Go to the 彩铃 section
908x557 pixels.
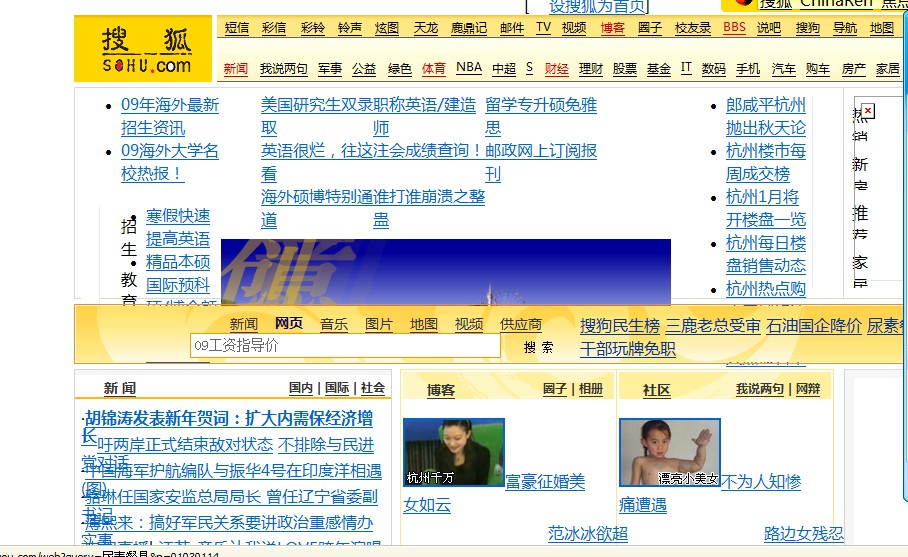point(313,28)
